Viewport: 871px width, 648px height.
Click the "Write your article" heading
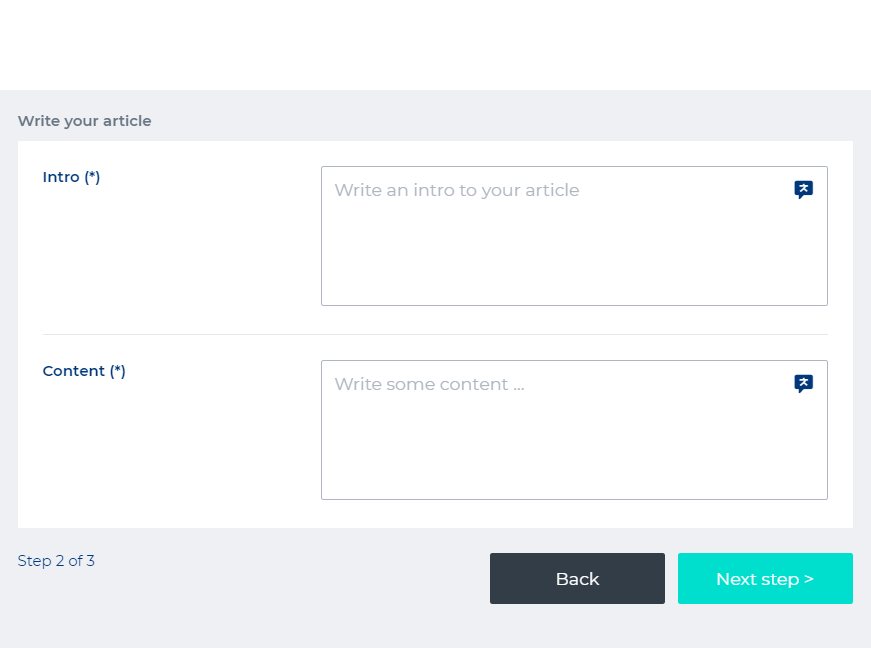coord(84,121)
